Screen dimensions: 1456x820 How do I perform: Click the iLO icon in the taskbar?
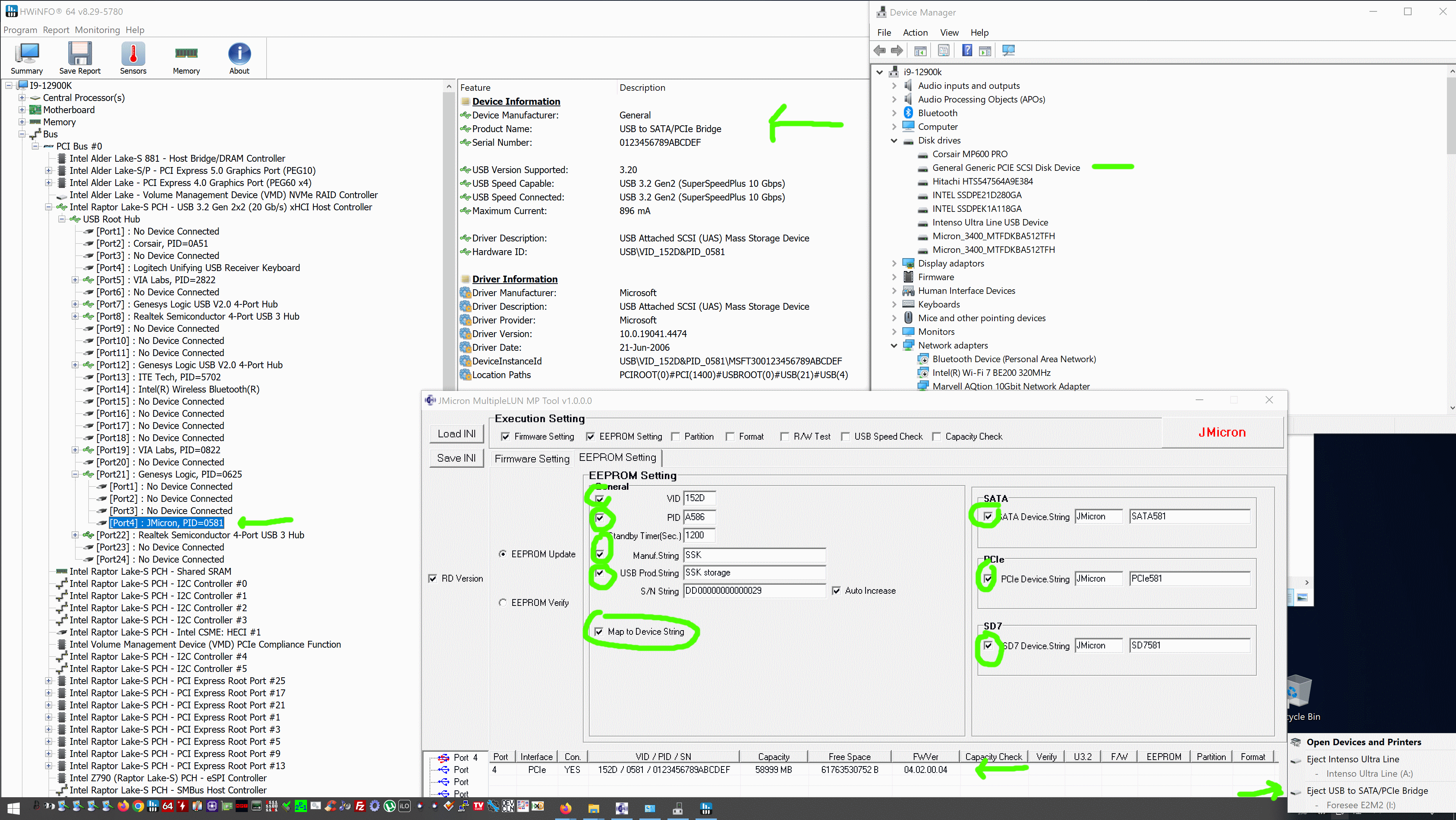[404, 806]
